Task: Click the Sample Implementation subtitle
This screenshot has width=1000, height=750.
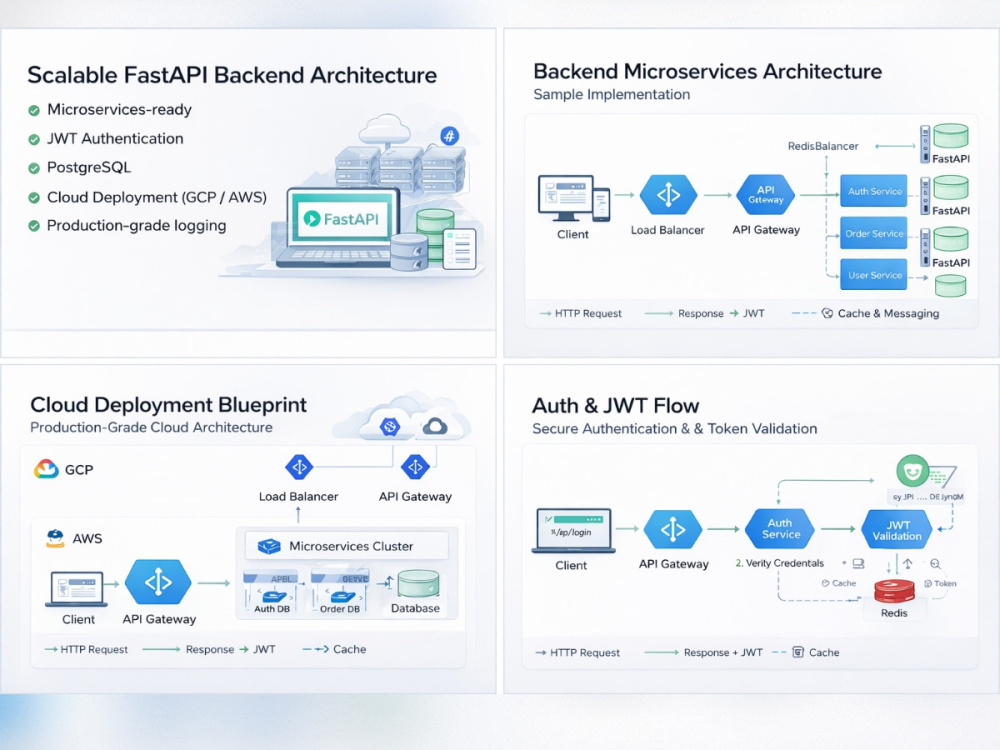Action: pos(612,94)
